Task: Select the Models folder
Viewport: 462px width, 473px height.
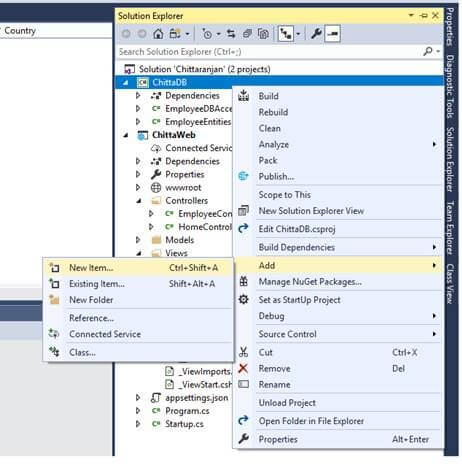Action: tap(179, 240)
